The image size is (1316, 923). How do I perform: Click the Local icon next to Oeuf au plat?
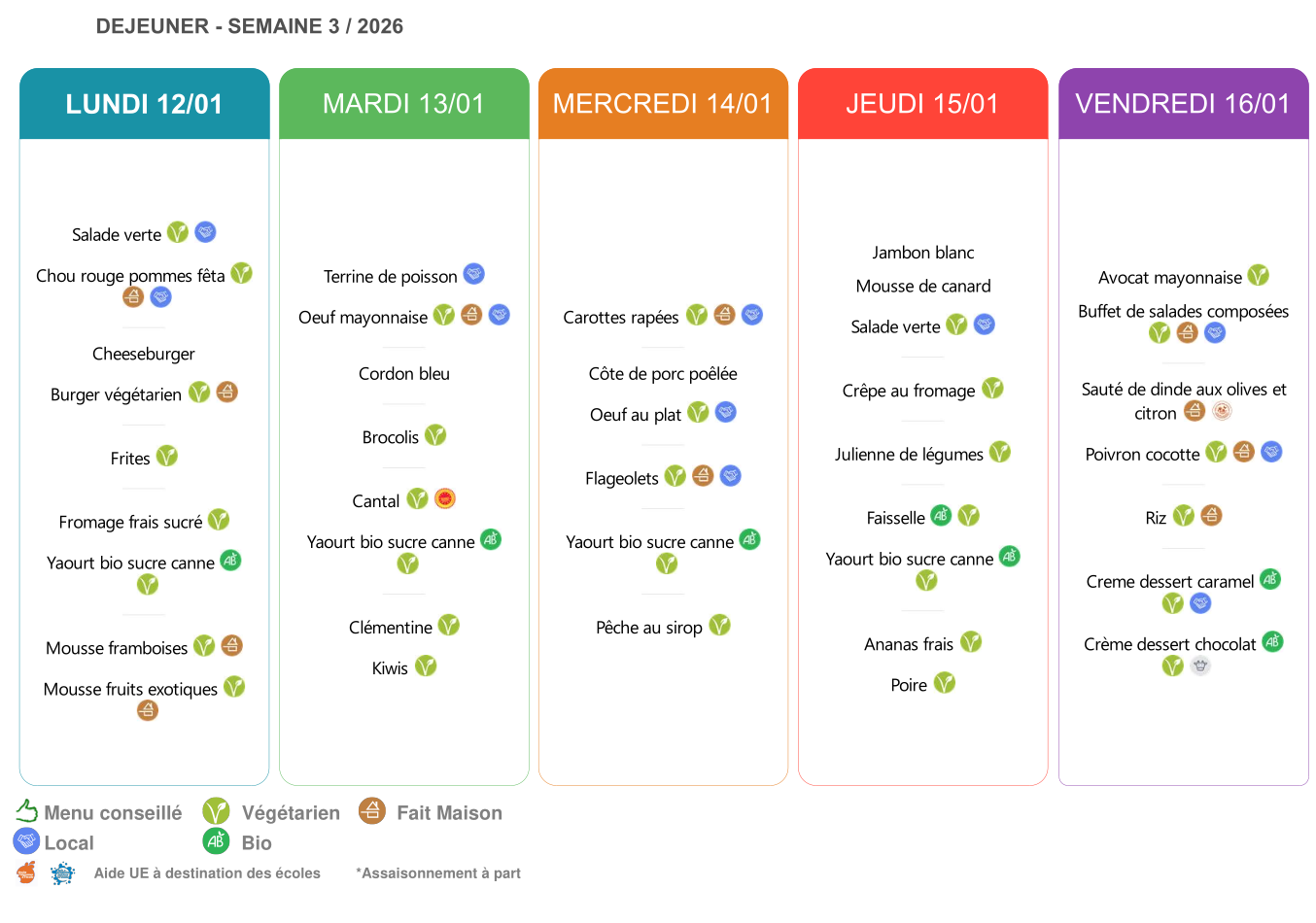pyautogui.click(x=726, y=413)
